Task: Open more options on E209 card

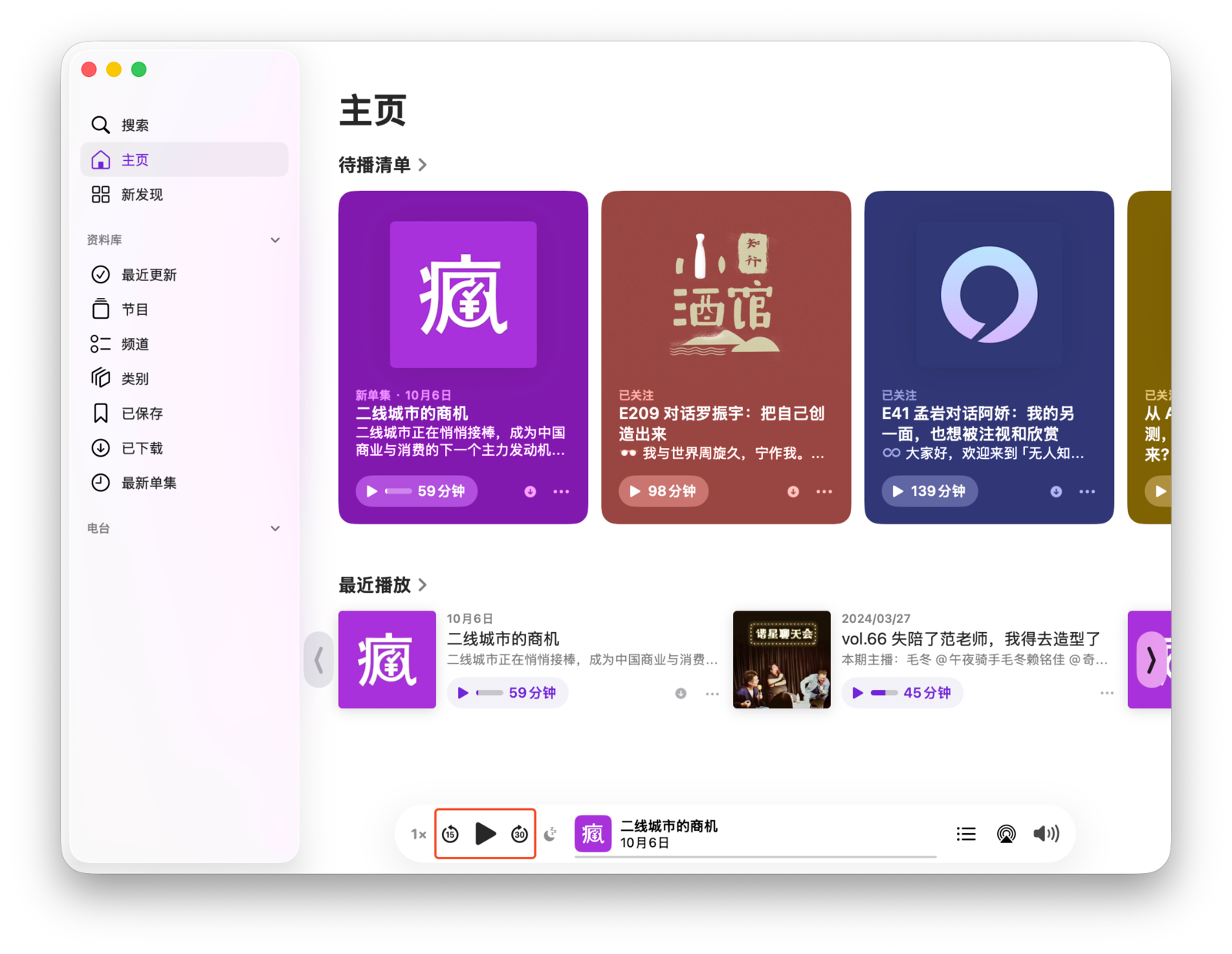Action: [x=824, y=491]
